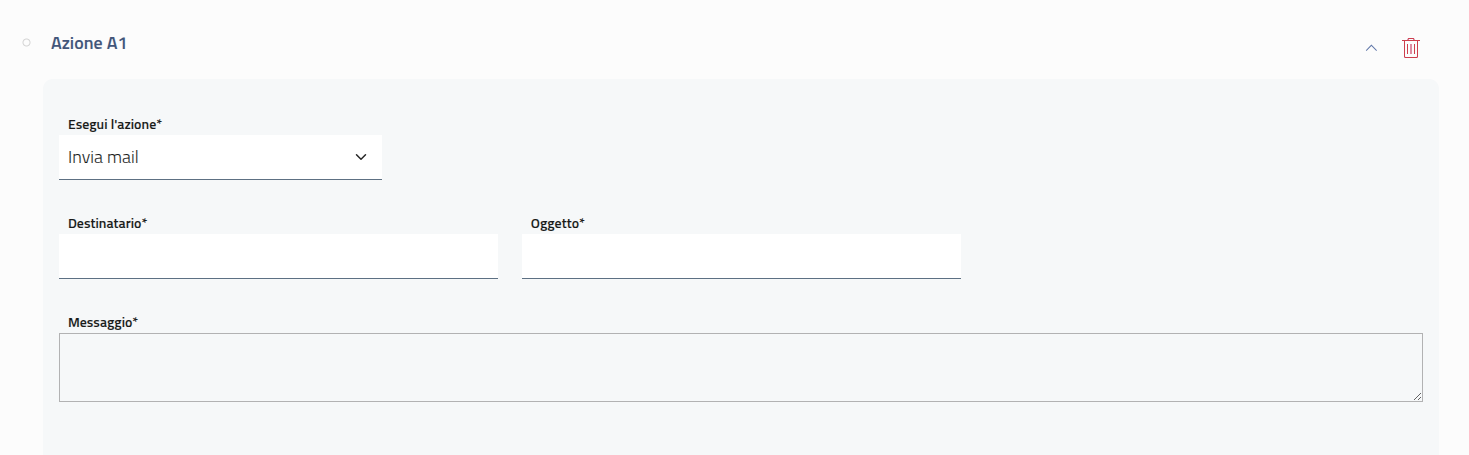Image resolution: width=1469 pixels, height=455 pixels.
Task: Click the Messaggio text area resize handle
Action: (x=1417, y=396)
